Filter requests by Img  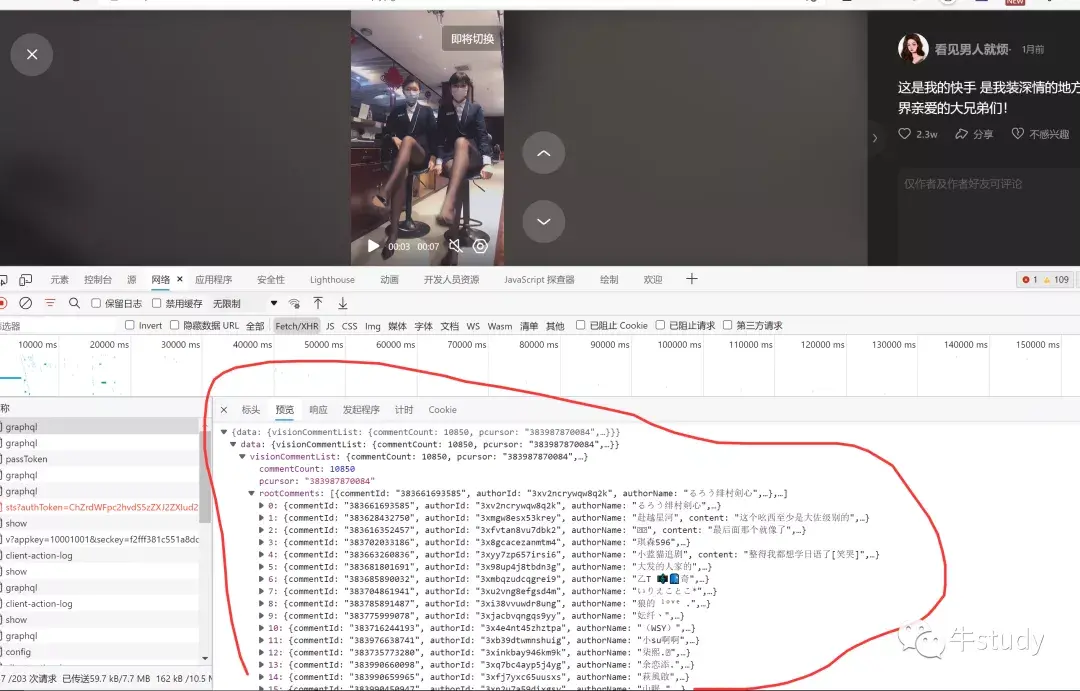coord(373,326)
